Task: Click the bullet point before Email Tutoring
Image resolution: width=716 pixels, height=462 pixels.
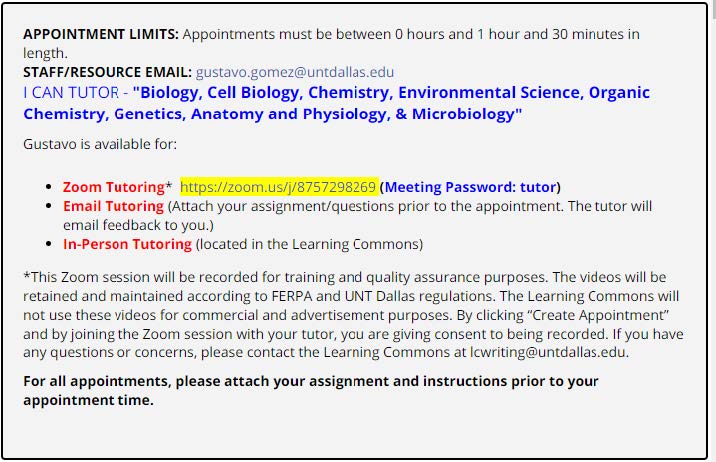Action: (51, 207)
